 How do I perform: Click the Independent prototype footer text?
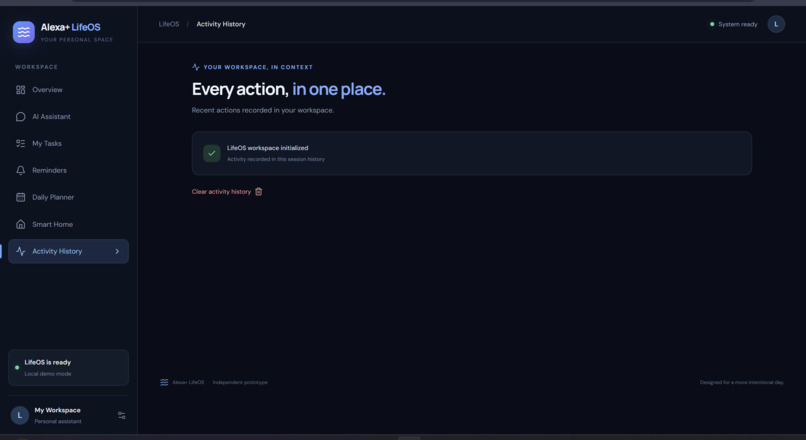pos(240,382)
